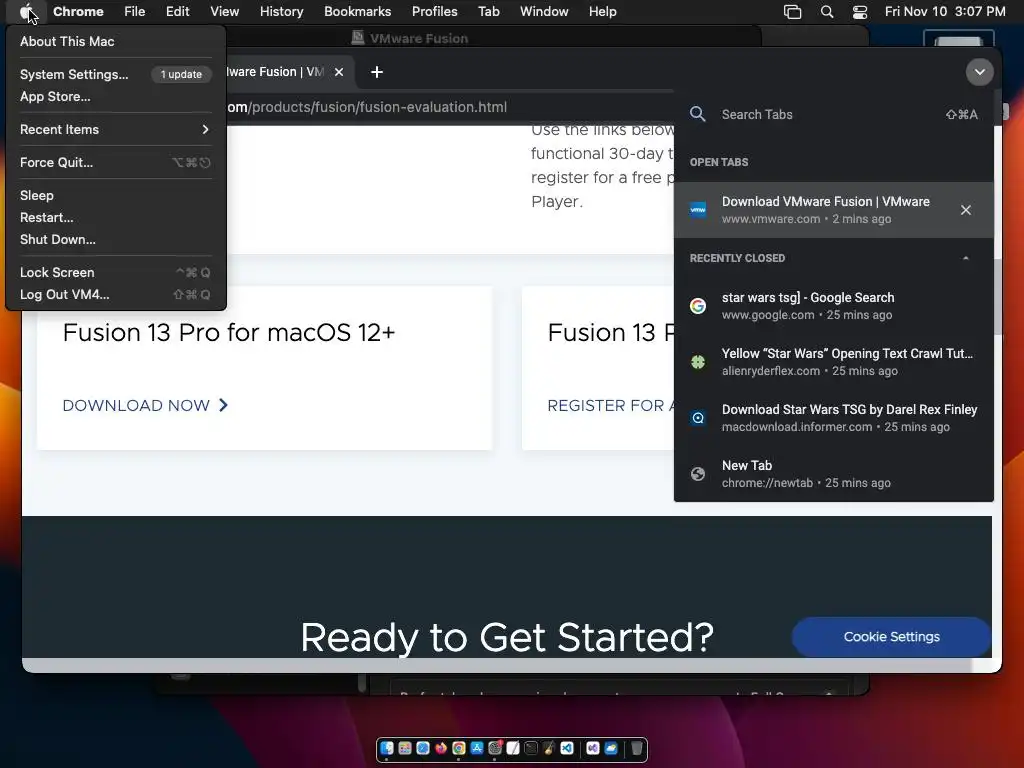Click the Apple logo menu
1024x768 pixels.
27,11
